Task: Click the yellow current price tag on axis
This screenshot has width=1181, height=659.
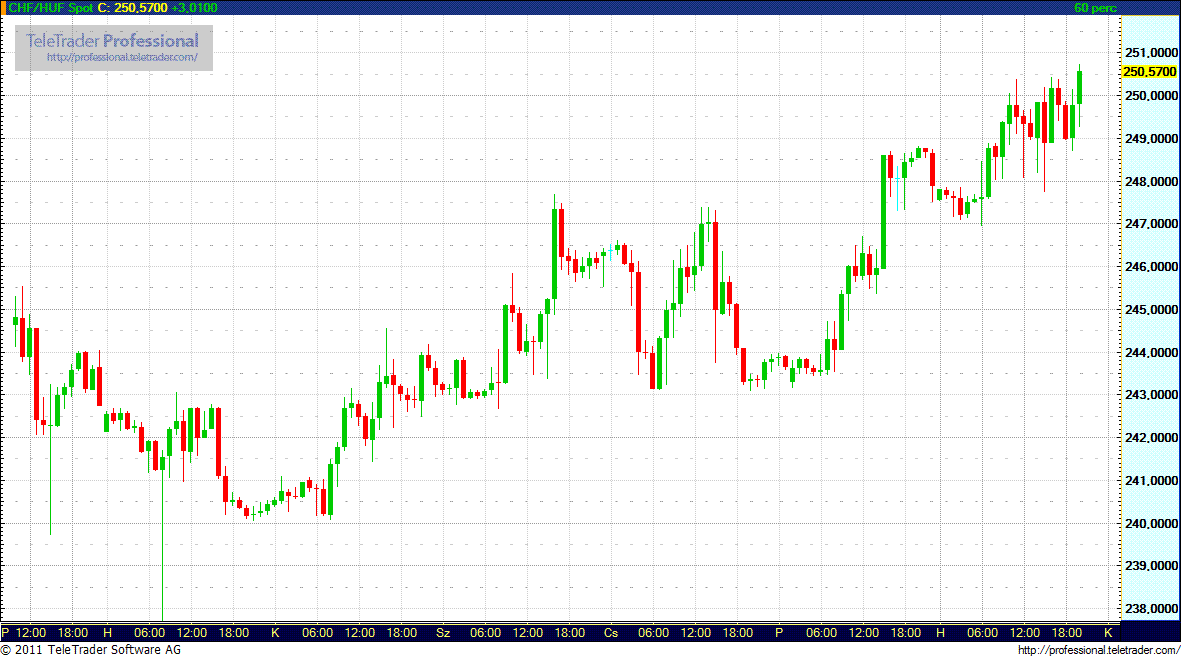Action: [1149, 72]
